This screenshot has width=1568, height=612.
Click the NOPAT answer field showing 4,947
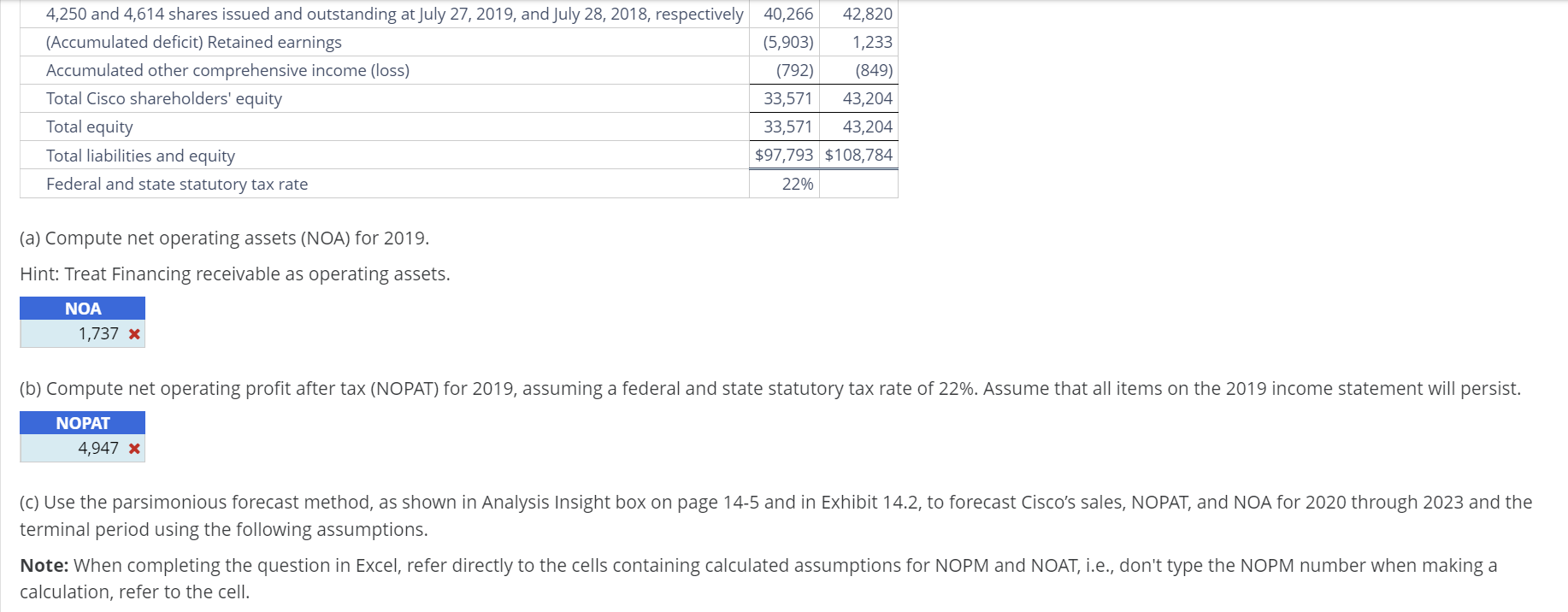coord(82,449)
